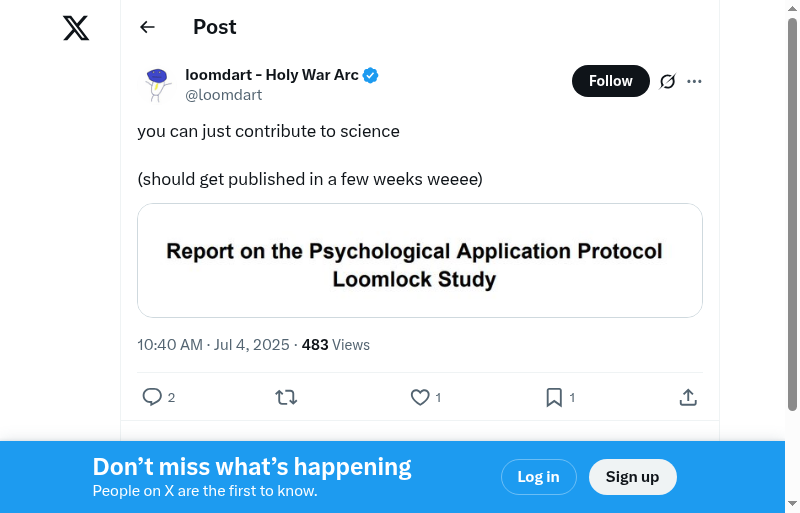The image size is (800, 513).
Task: Open the @loomdart handle link
Action: coord(224,95)
